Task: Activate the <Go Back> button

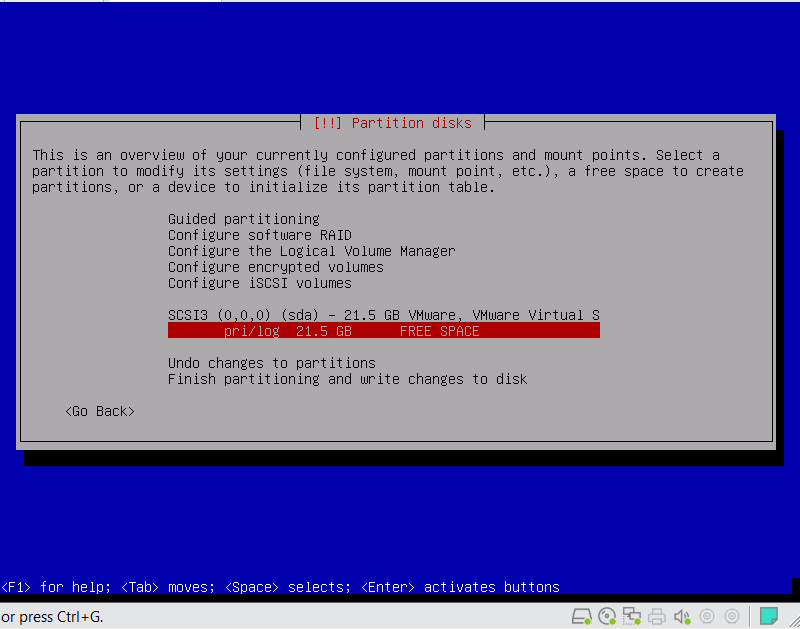Action: [100, 411]
